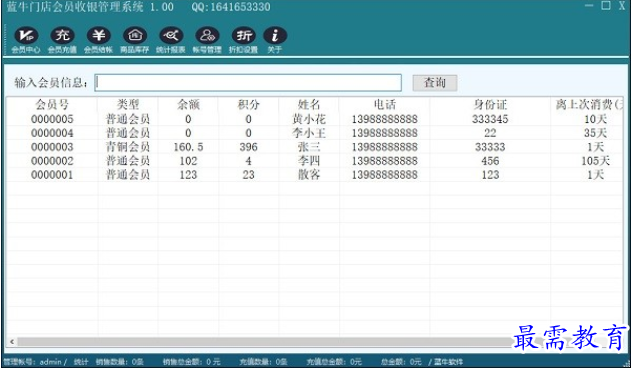Viewport: 635px width, 369px height.
Task: Select member row 0000003
Action: tap(315, 147)
